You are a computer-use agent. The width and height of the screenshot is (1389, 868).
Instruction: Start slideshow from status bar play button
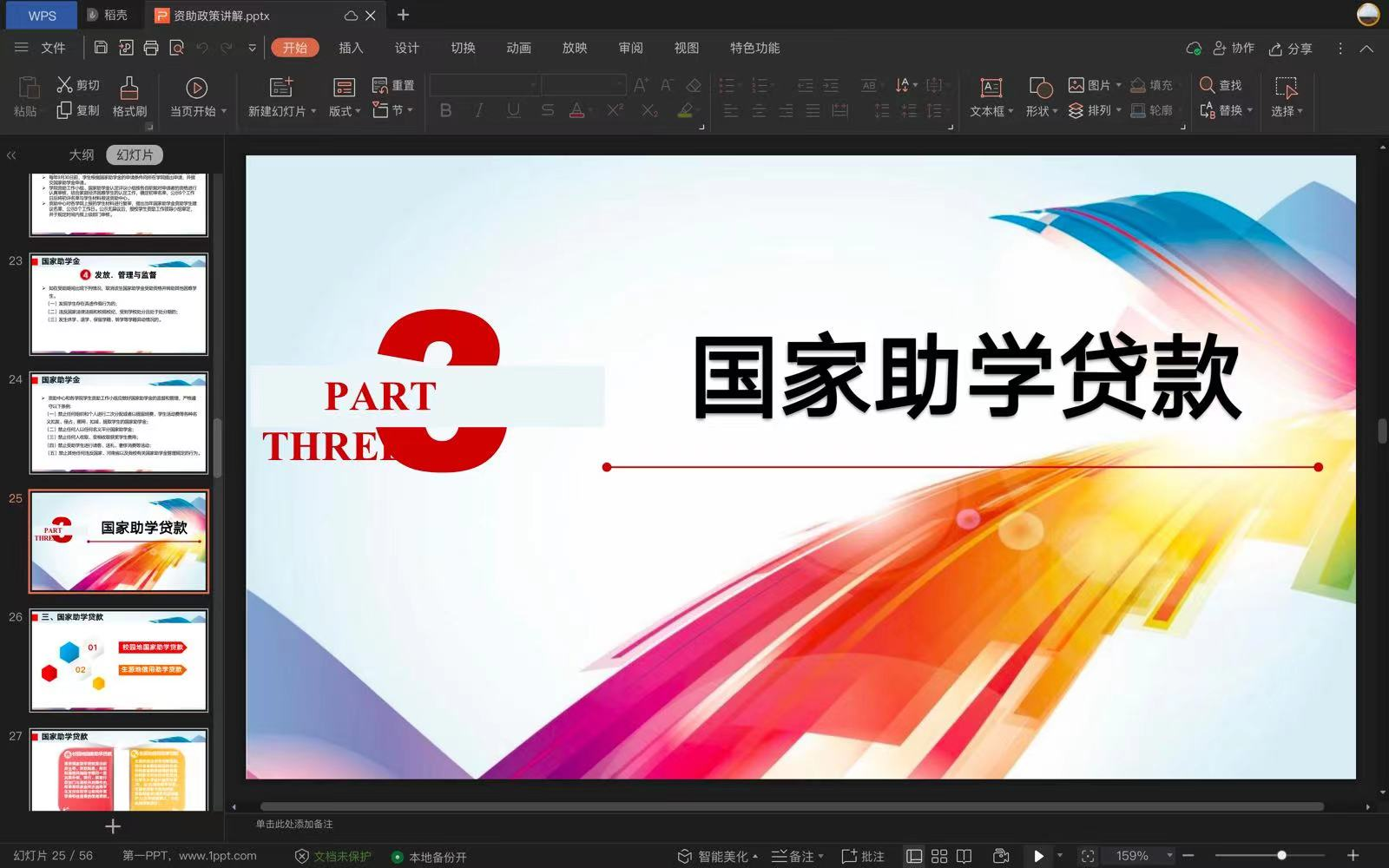coord(1038,856)
